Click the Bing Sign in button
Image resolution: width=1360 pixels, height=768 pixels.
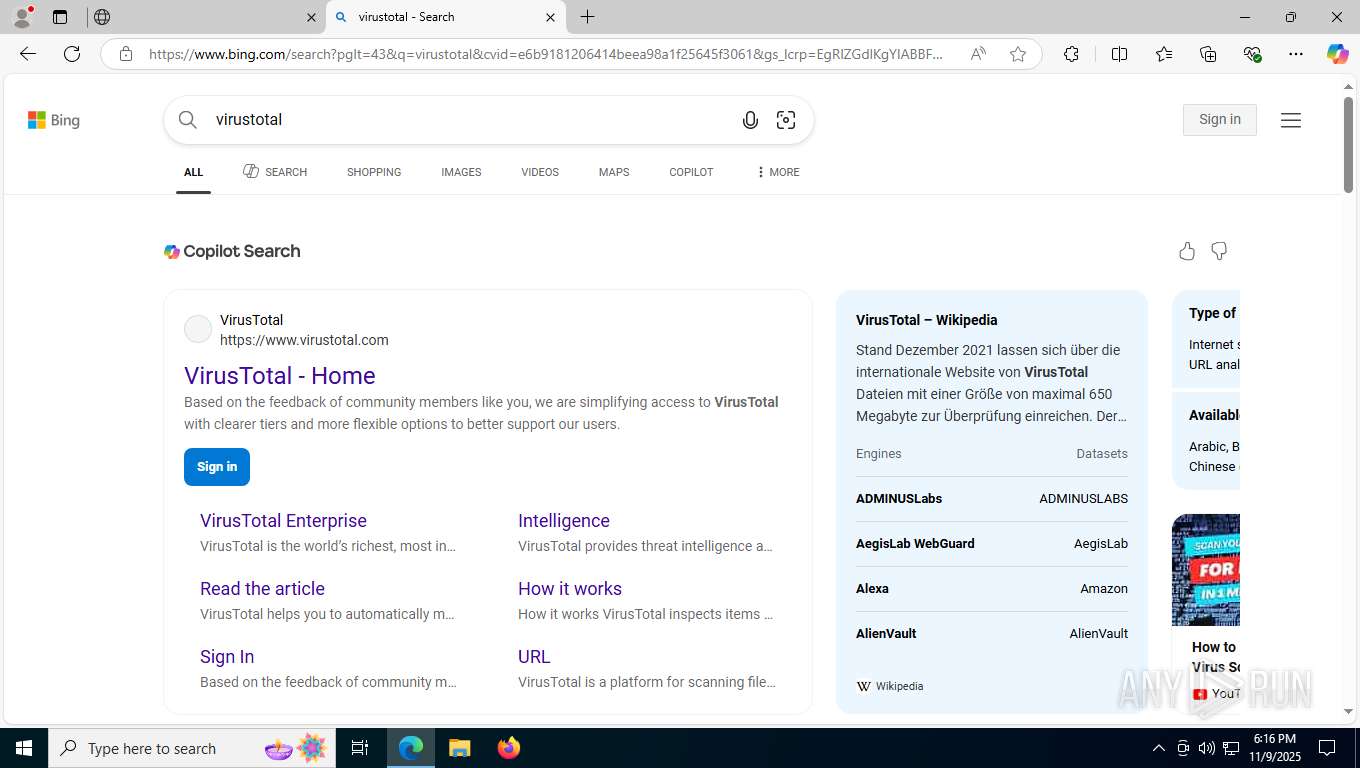pos(1219,119)
